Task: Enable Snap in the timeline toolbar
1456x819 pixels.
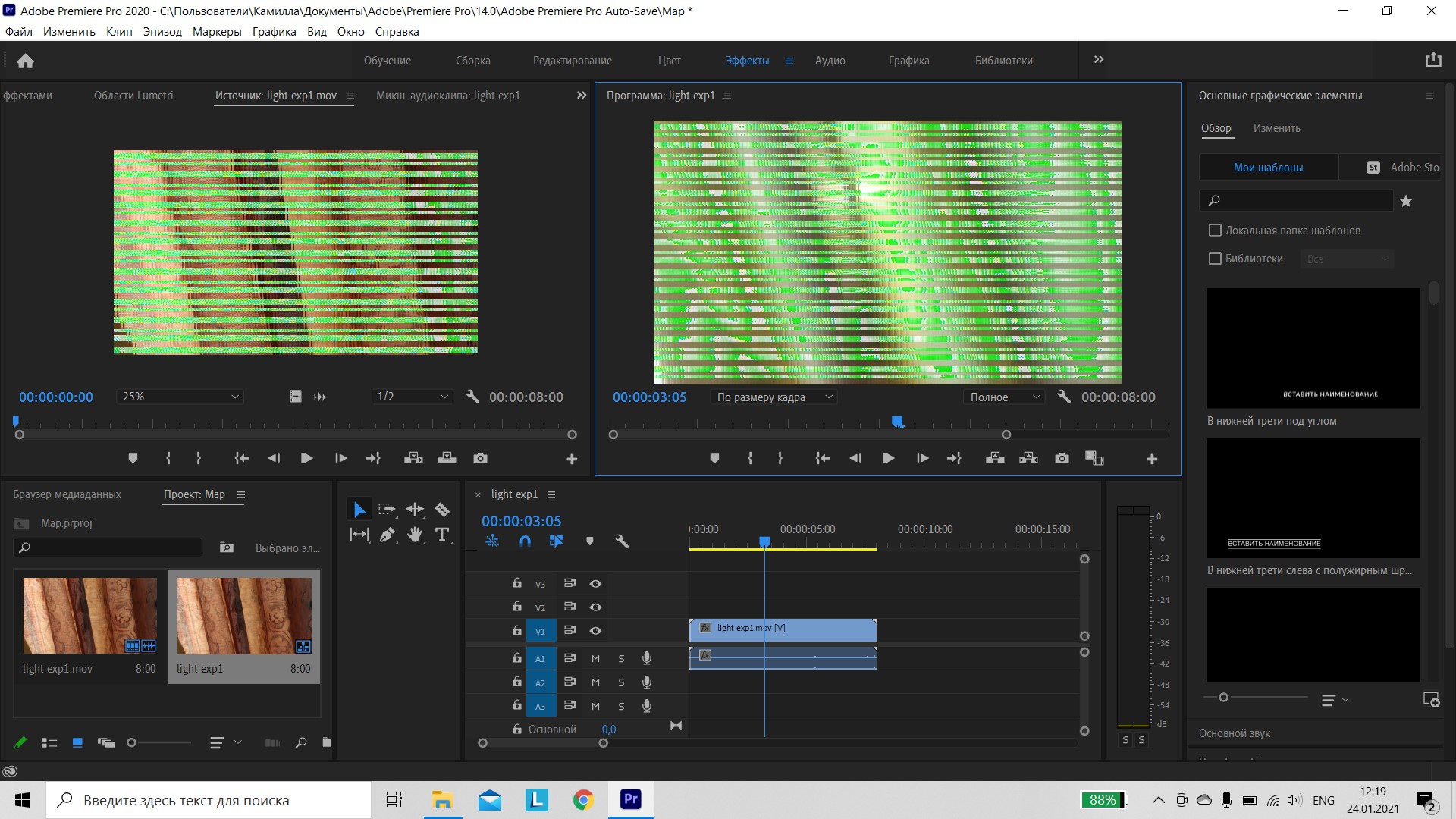Action: tap(524, 541)
